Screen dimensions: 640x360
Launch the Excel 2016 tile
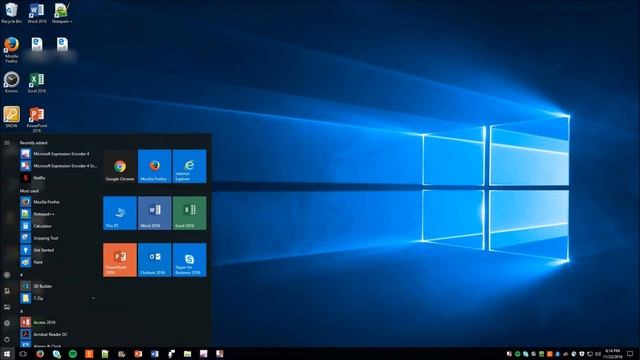point(189,213)
